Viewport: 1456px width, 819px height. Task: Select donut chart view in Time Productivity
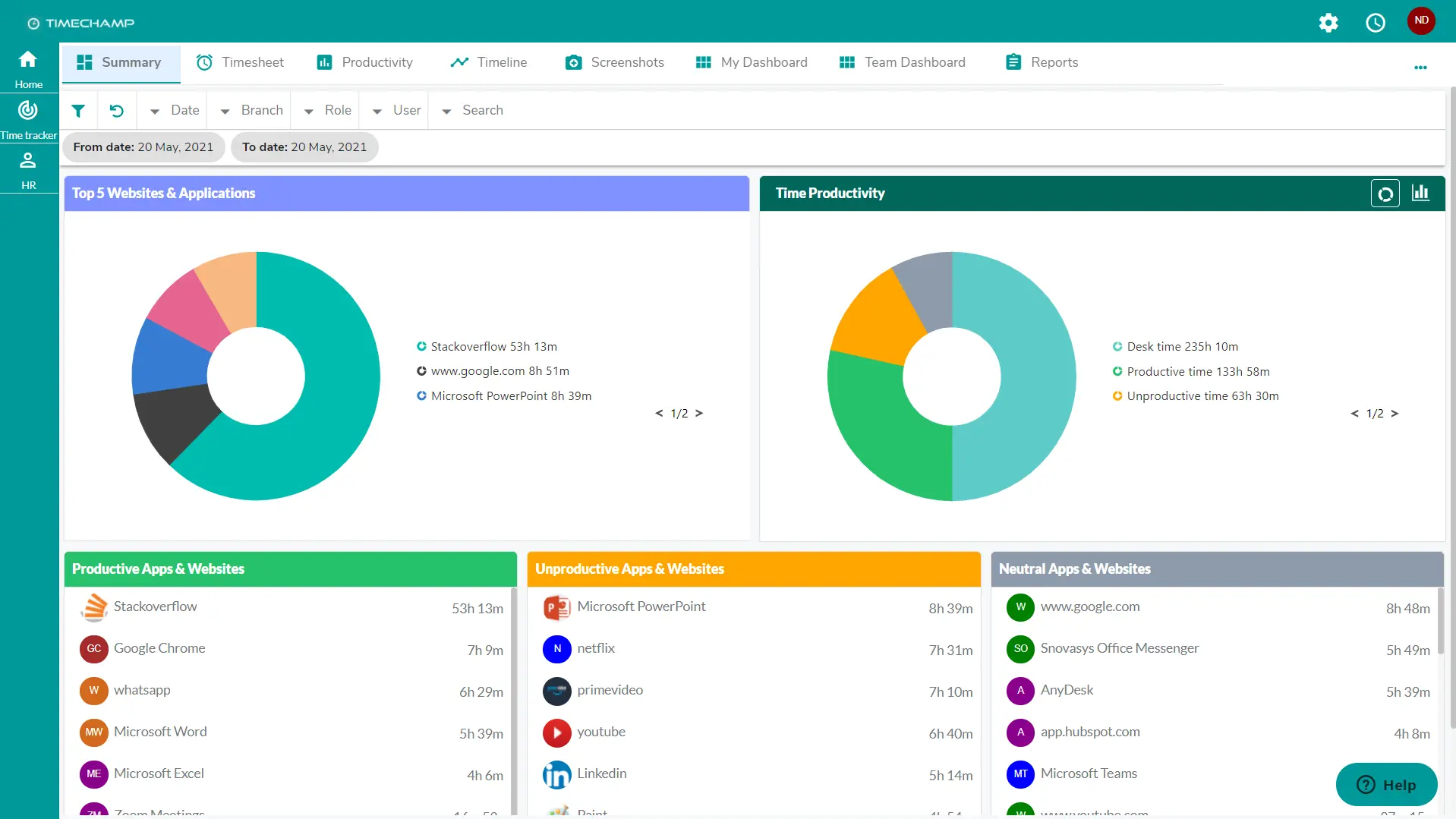pos(1385,194)
